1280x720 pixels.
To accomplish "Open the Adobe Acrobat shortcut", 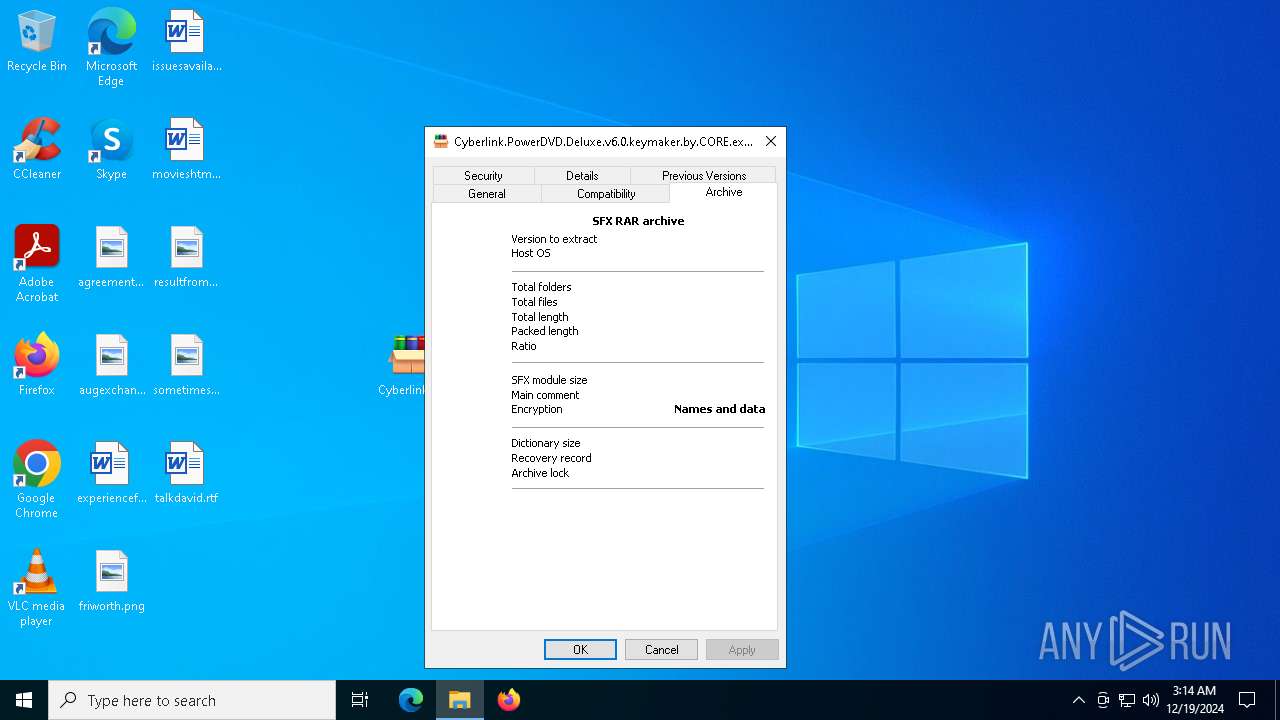I will 37,264.
